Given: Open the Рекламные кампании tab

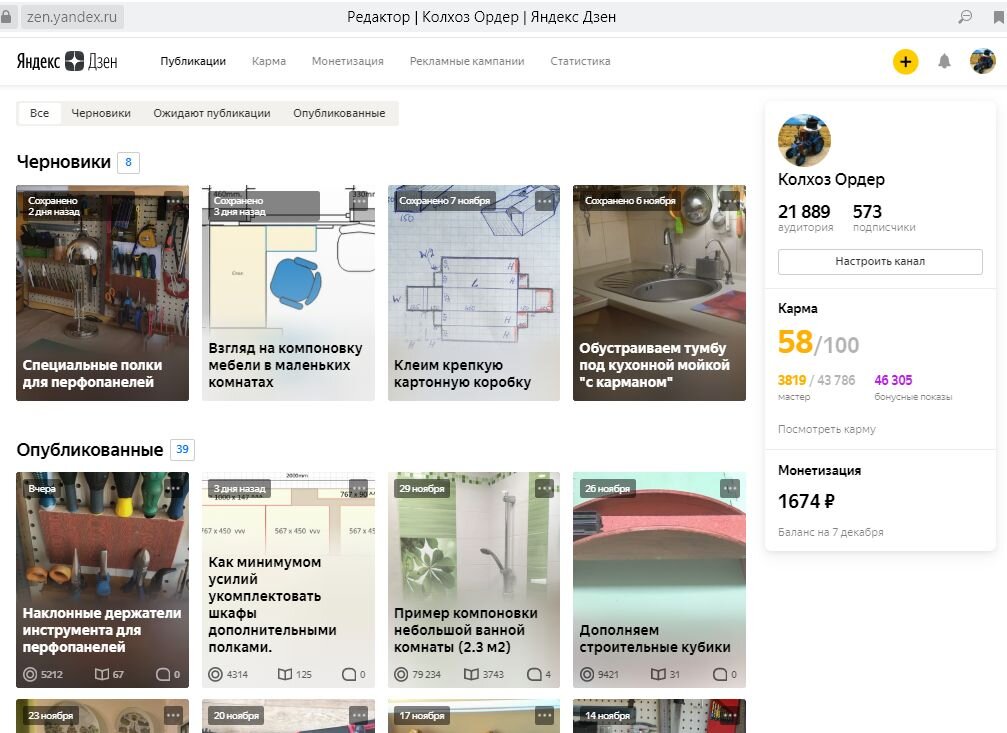Looking at the screenshot, I should [467, 61].
